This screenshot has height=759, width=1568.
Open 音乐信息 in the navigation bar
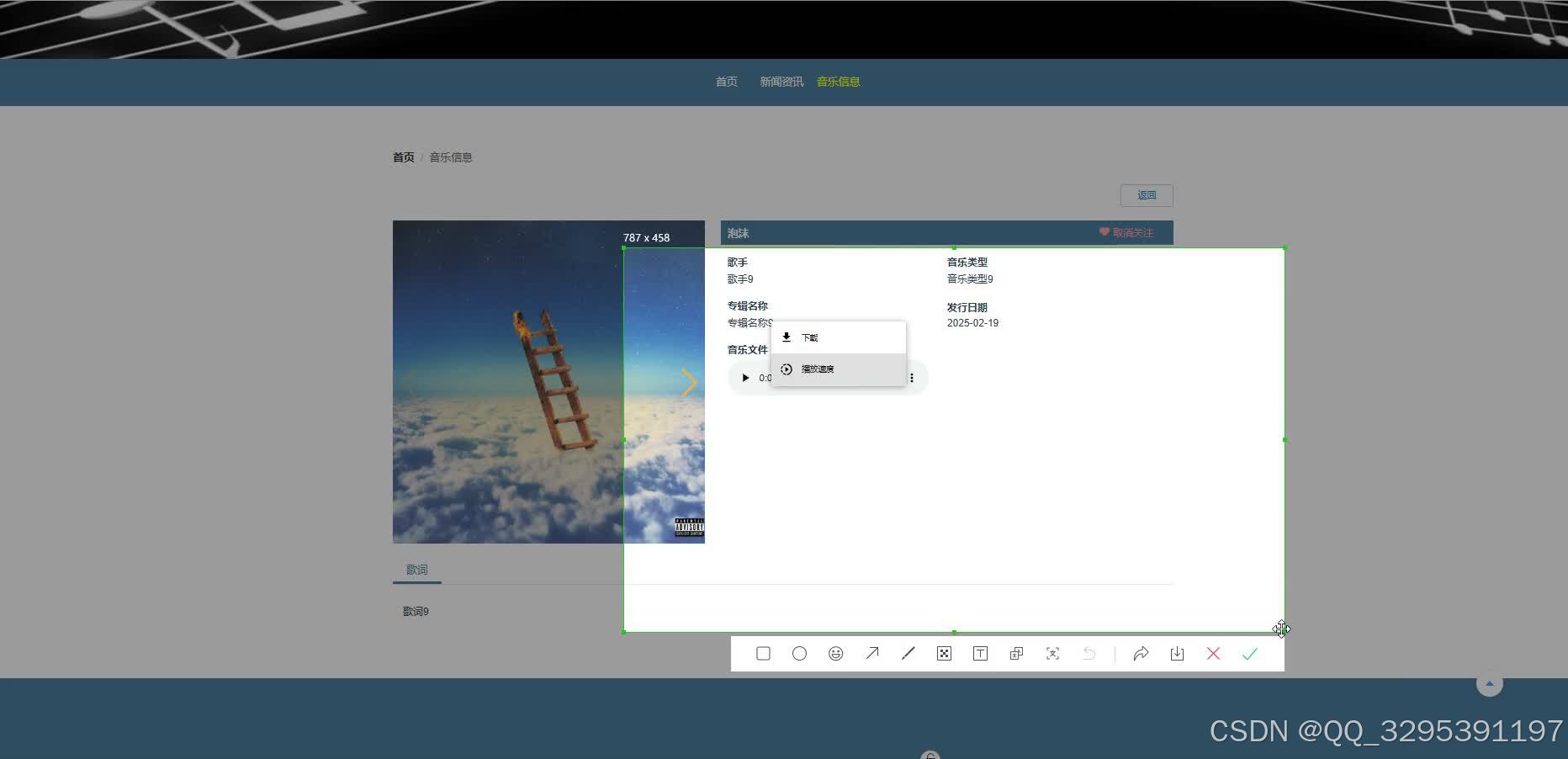tap(839, 82)
